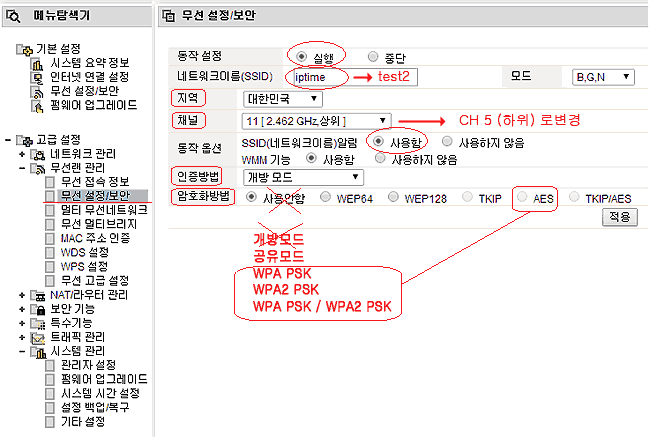This screenshot has width=650, height=437.
Task: Click the WDS 설정 page icon
Action: 50,253
